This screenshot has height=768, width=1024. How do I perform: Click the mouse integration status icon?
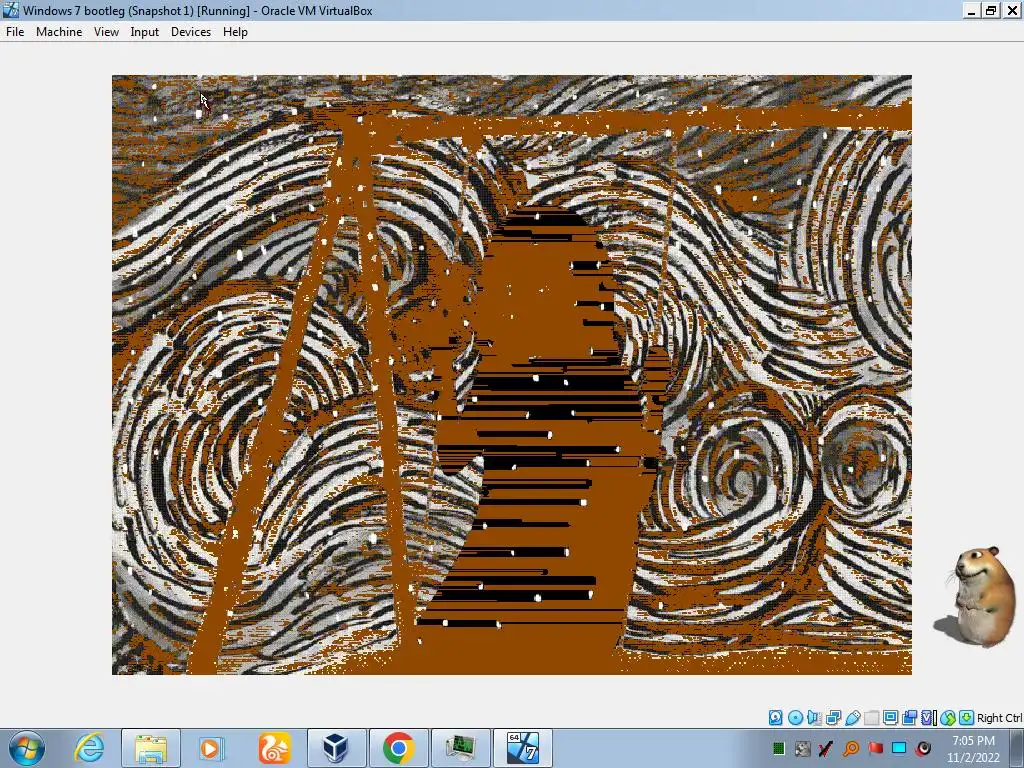click(948, 718)
